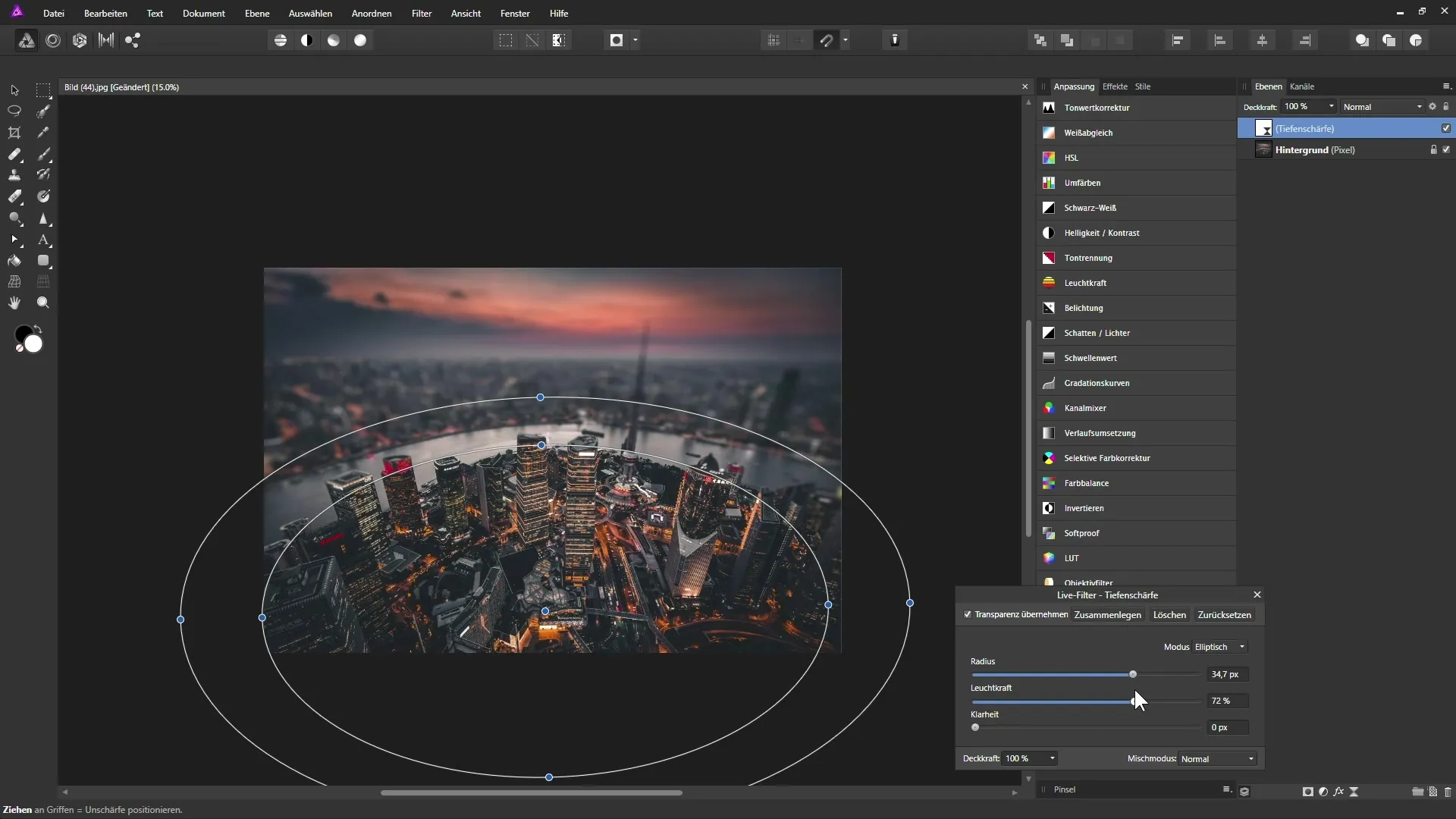The width and height of the screenshot is (1456, 819).
Task: Apply Auto Levels from toolbar
Action: tap(281, 40)
